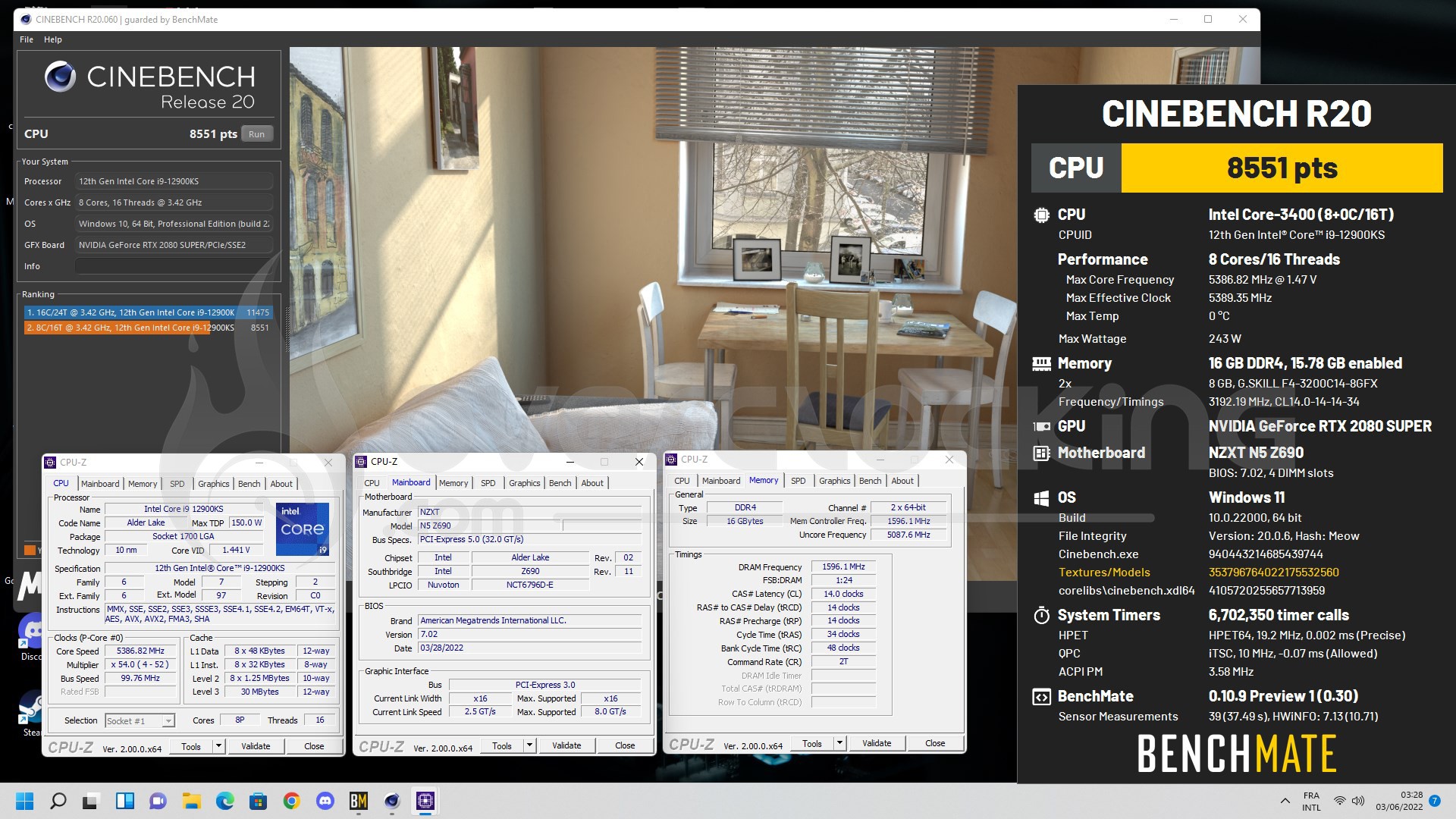Launch Google Chrome from taskbar

(291, 801)
